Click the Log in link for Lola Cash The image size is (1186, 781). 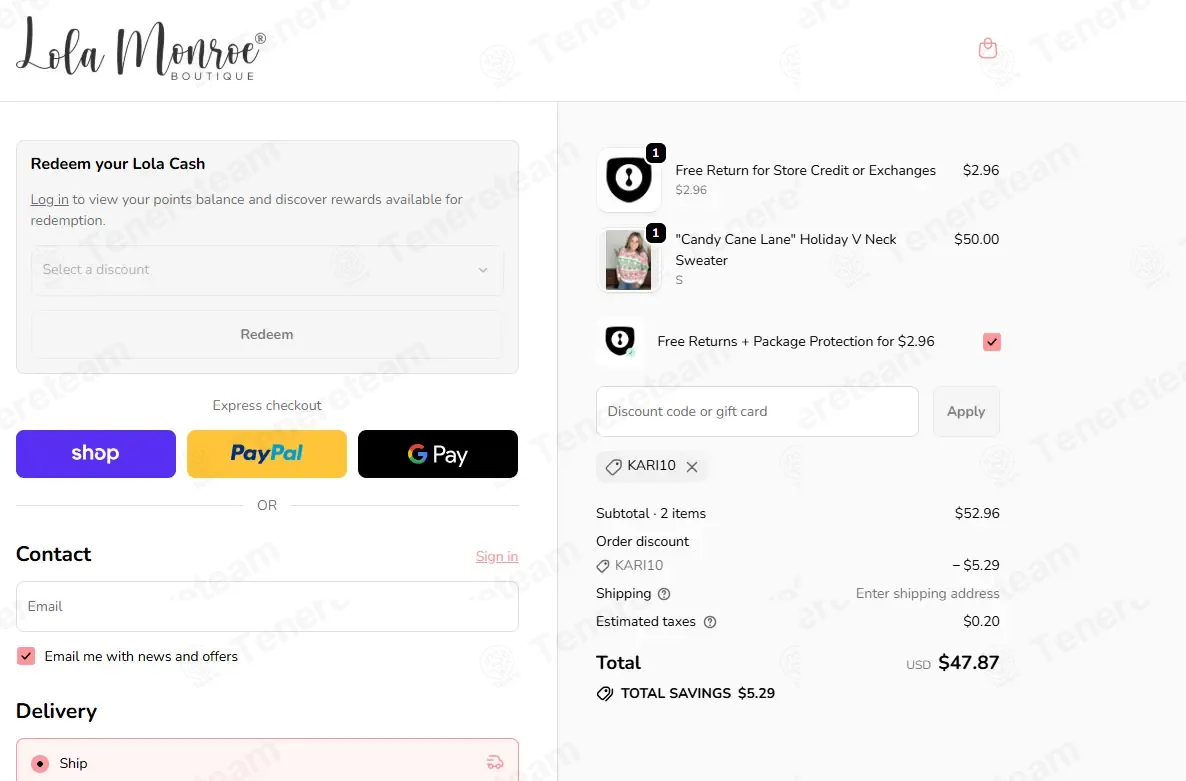tap(49, 199)
